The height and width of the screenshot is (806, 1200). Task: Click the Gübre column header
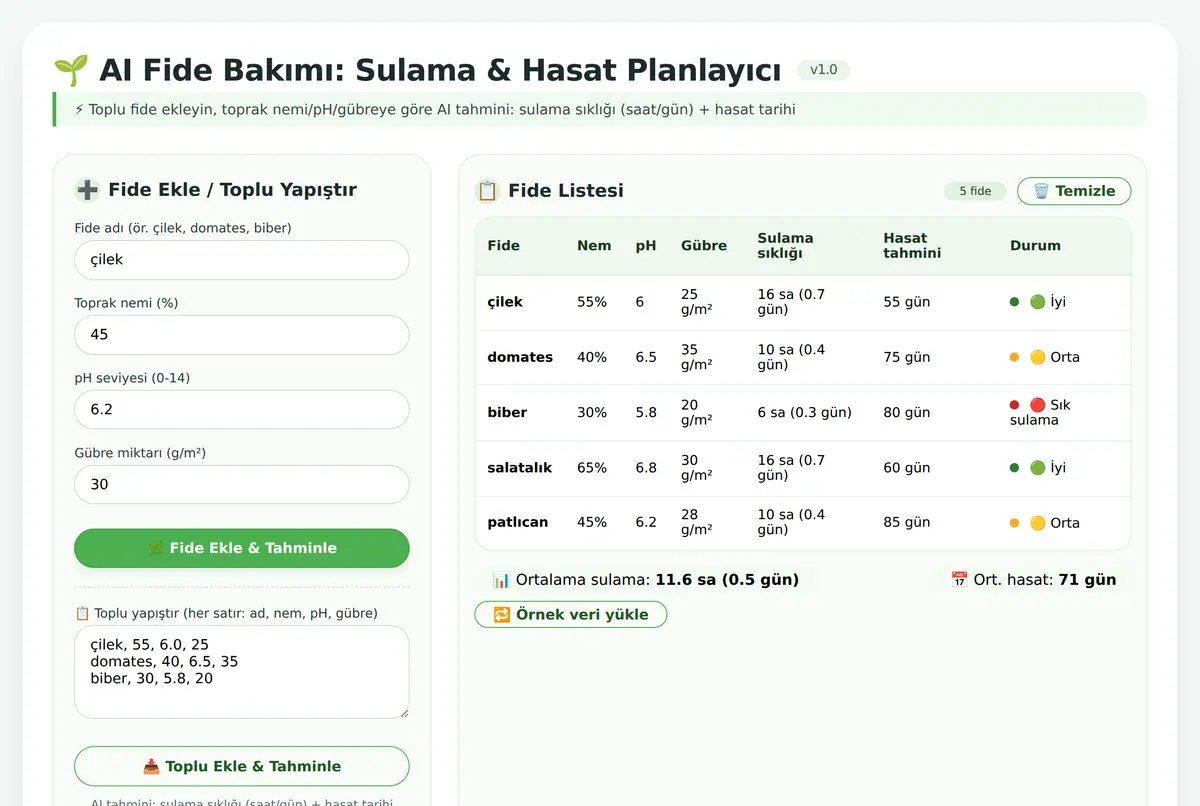(x=704, y=245)
